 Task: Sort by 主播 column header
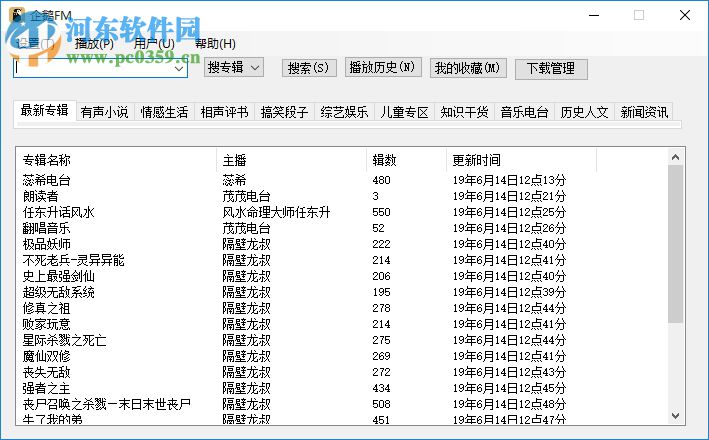[x=292, y=160]
